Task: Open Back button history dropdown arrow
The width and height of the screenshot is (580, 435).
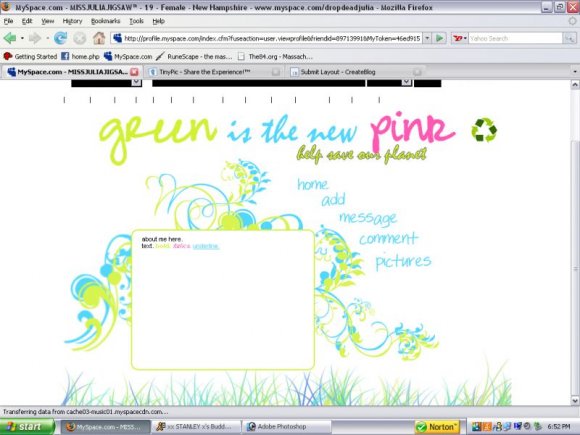Action: tap(22, 38)
